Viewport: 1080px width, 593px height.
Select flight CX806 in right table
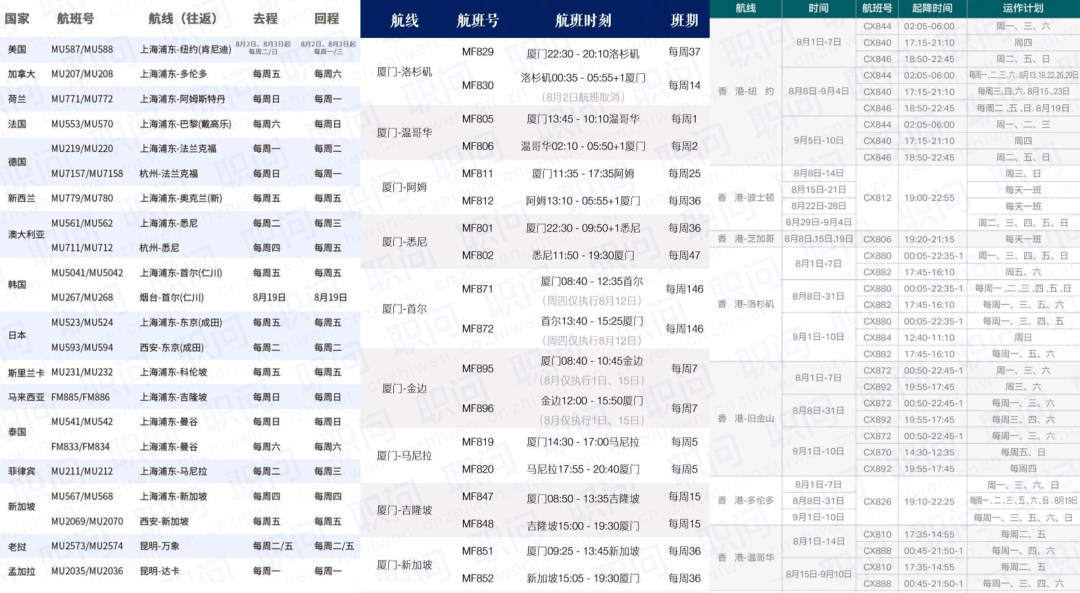pos(877,239)
